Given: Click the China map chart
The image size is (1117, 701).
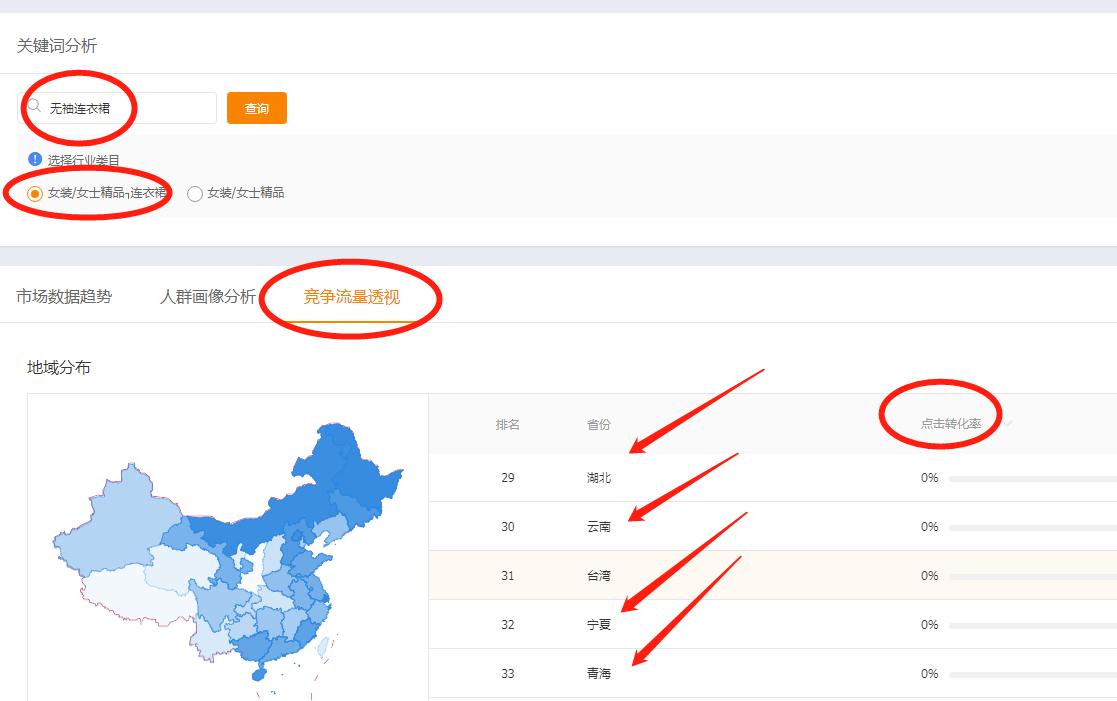Looking at the screenshot, I should click(228, 559).
